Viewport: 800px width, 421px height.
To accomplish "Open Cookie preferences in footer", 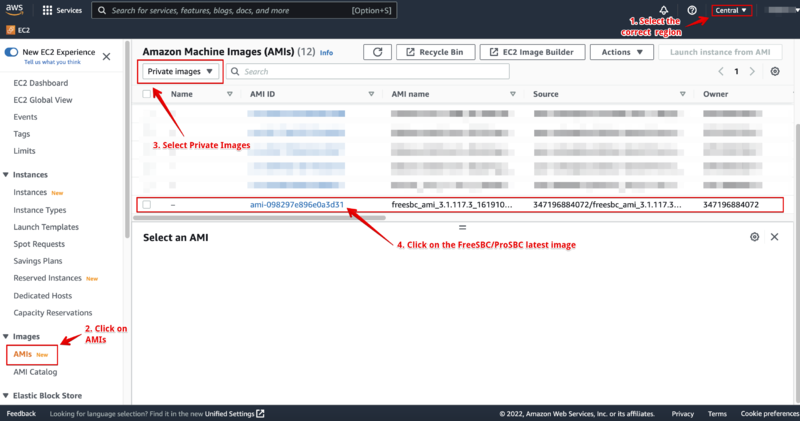I will [x=770, y=414].
